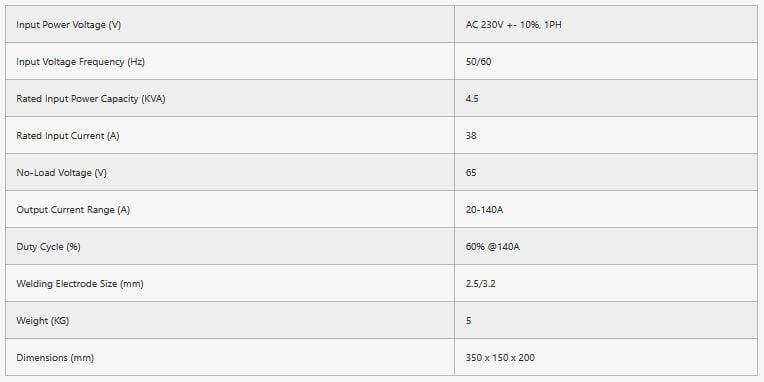Viewport: 764px width, 382px height.
Task: Click the Output Current Range (A) label
Action: pos(73,210)
